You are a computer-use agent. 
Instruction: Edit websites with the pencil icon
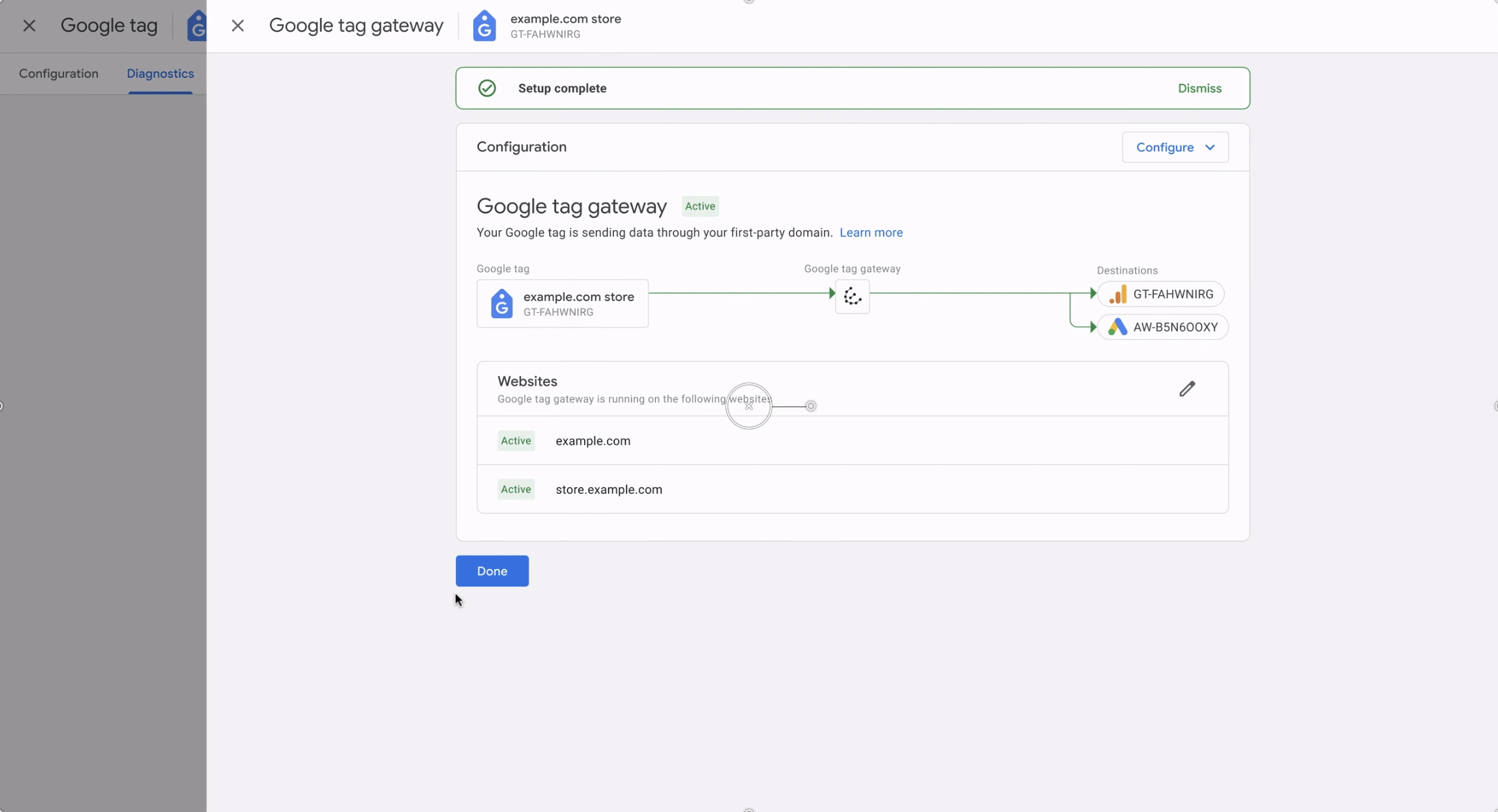(x=1187, y=388)
